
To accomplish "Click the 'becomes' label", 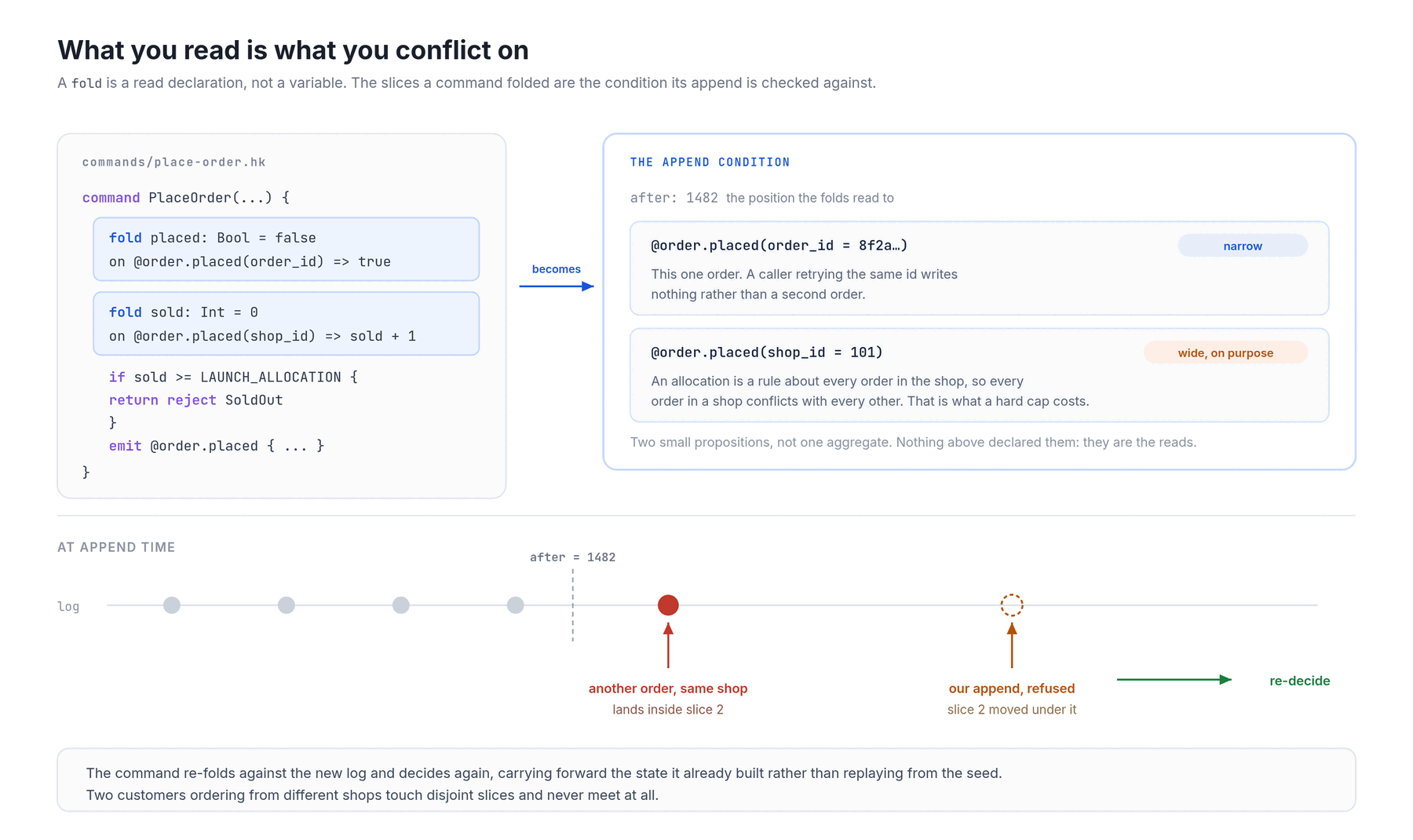I will point(557,269).
